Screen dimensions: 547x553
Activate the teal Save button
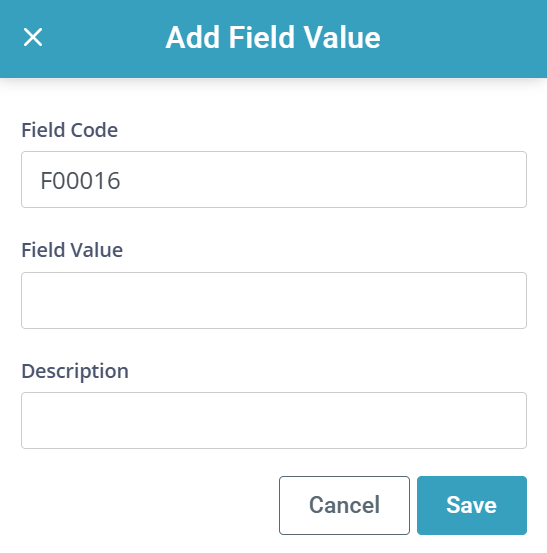pyautogui.click(x=472, y=505)
